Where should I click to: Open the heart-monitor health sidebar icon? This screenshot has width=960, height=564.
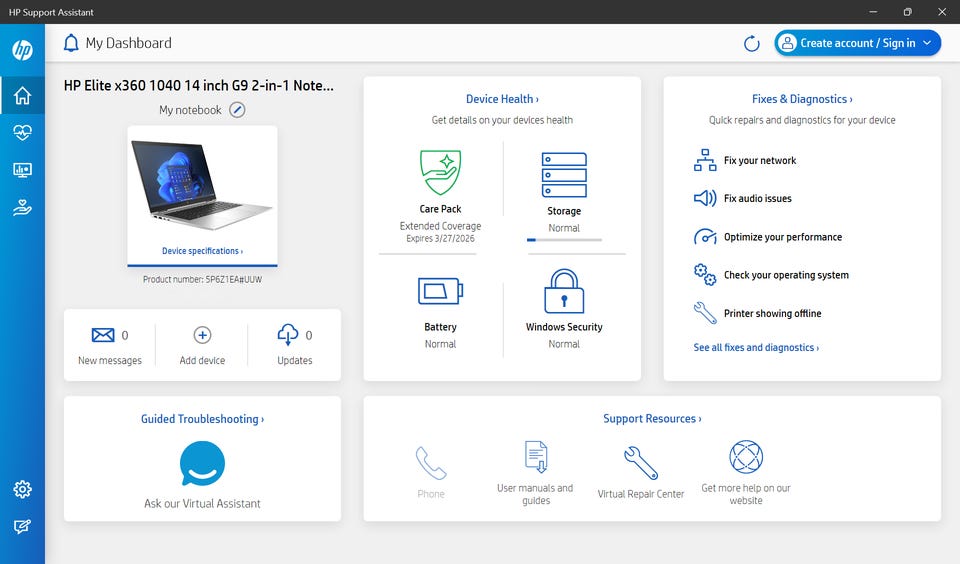click(x=23, y=132)
